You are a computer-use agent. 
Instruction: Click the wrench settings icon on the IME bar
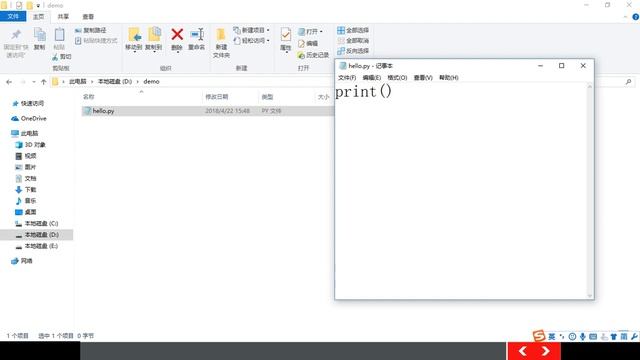click(634, 336)
